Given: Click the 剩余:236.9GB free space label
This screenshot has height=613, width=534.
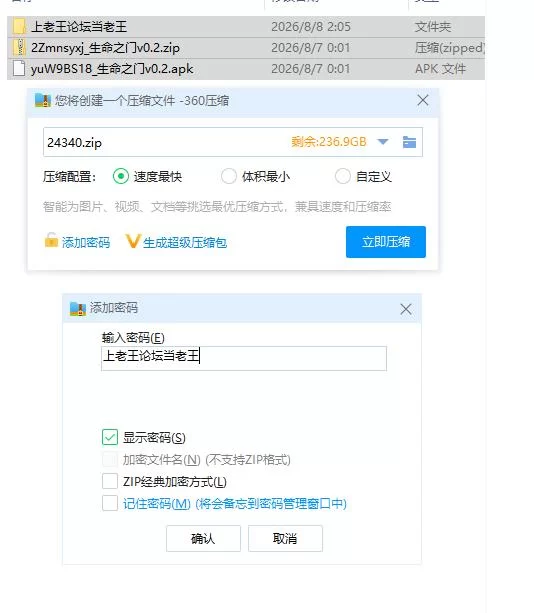Looking at the screenshot, I should (329, 142).
